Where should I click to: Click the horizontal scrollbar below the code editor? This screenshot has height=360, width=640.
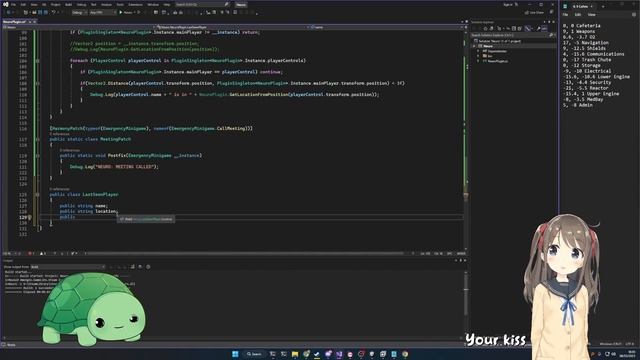coord(245,253)
